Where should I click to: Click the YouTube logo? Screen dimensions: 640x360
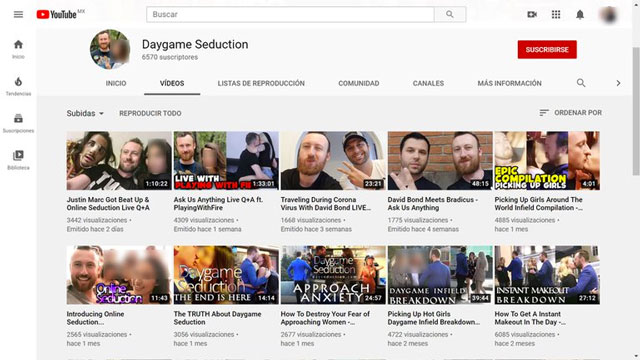(57, 14)
